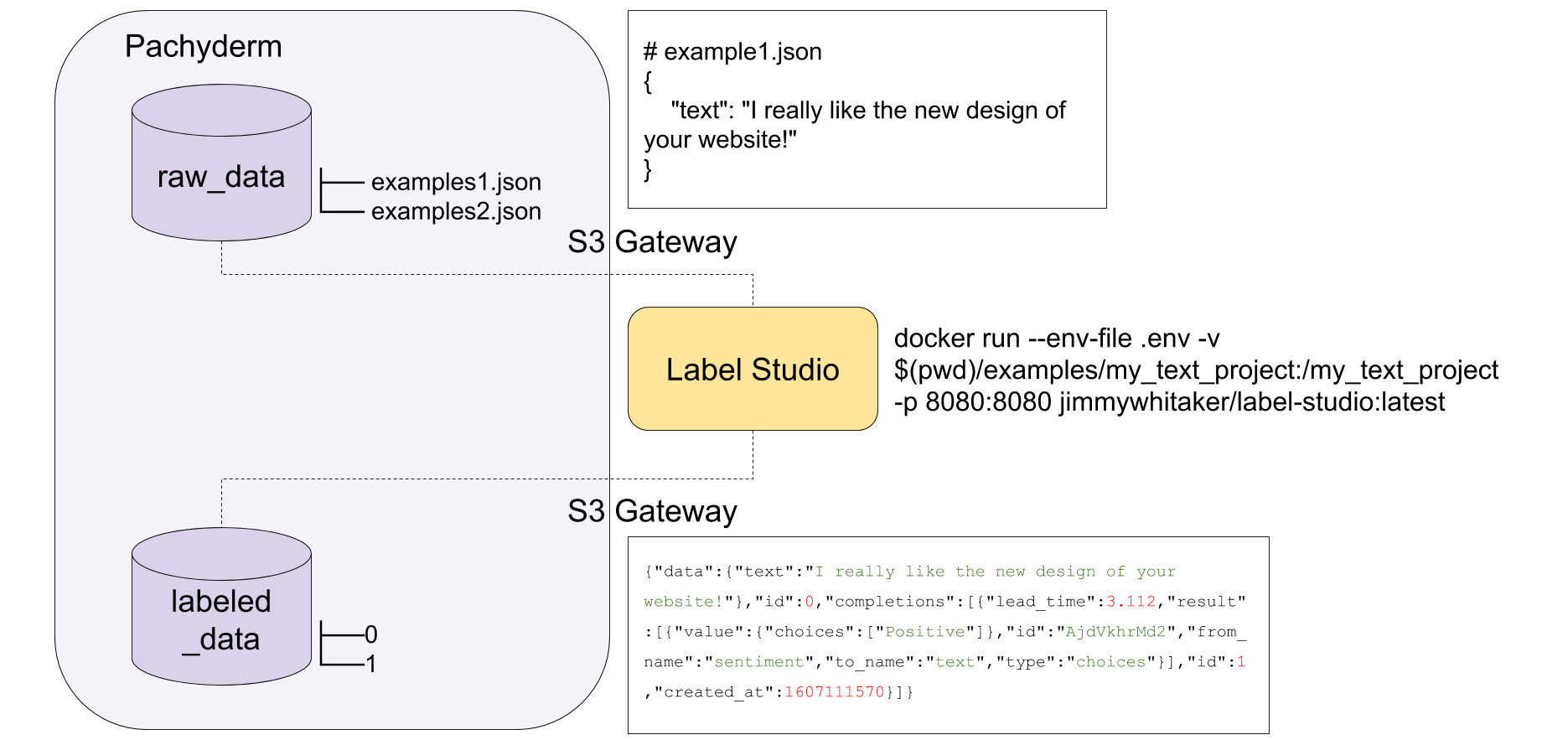1568x740 pixels.
Task: Select examples1.json file entry
Action: (x=456, y=182)
